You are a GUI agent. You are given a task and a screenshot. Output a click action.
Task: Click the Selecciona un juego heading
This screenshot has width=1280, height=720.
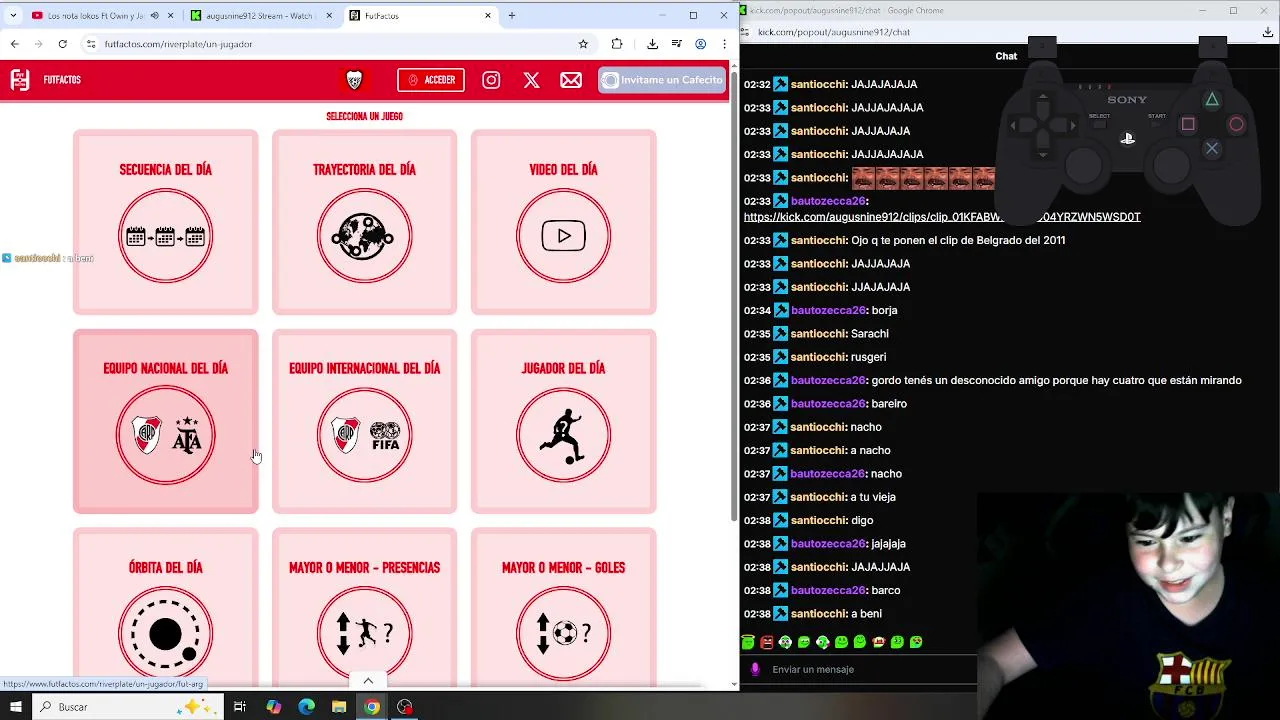pos(364,116)
